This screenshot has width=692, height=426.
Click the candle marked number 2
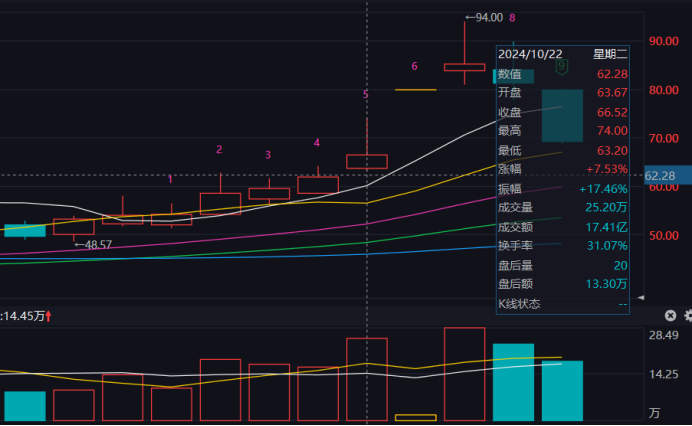[220, 203]
